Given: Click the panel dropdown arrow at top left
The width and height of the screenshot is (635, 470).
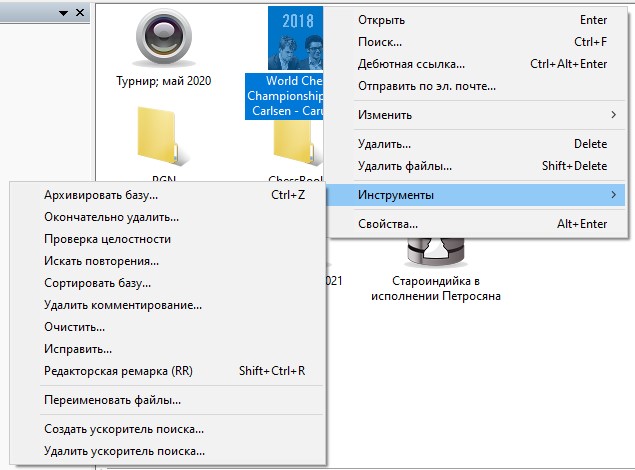Looking at the screenshot, I should (64, 13).
